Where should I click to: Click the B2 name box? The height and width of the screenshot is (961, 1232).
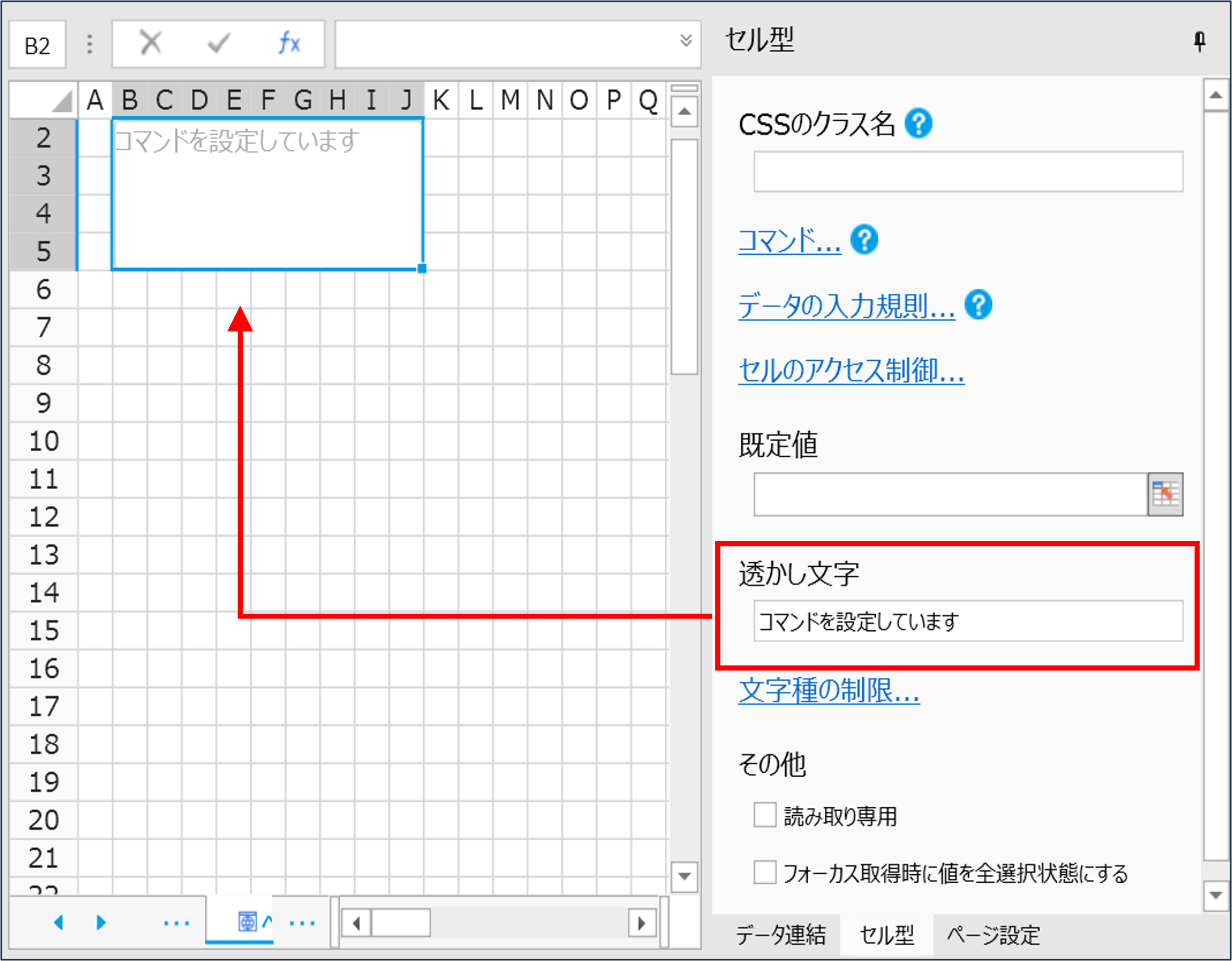pos(37,45)
